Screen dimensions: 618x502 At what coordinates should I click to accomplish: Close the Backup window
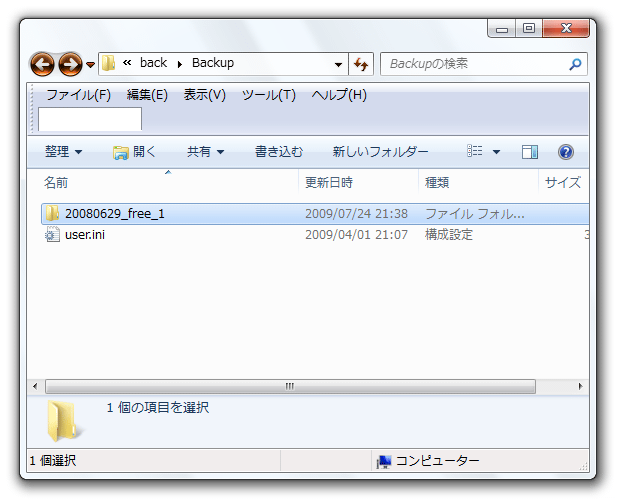point(566,28)
